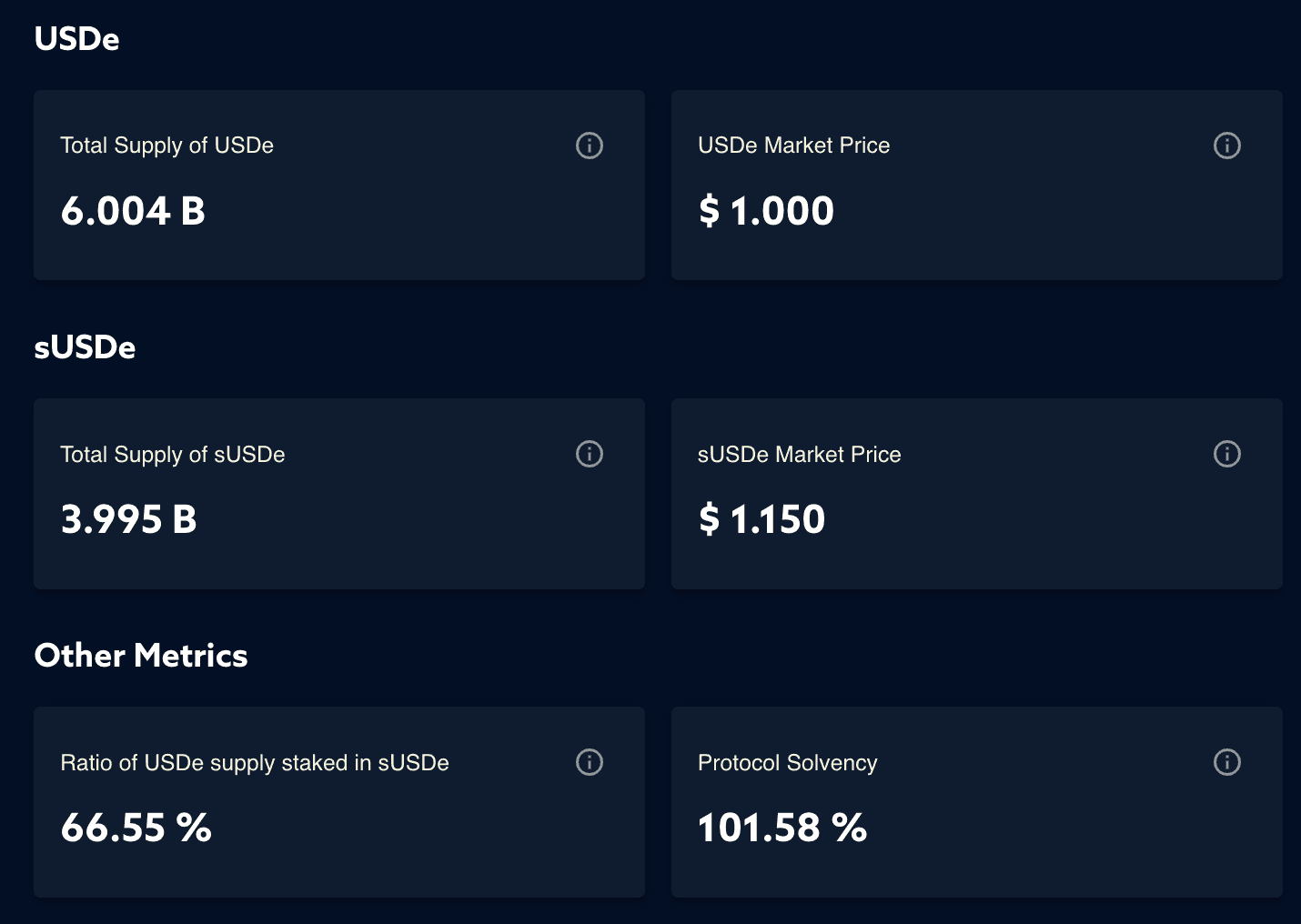Open info icon for USDe staked ratio
Screen dimensions: 1301x924
[x=590, y=762]
